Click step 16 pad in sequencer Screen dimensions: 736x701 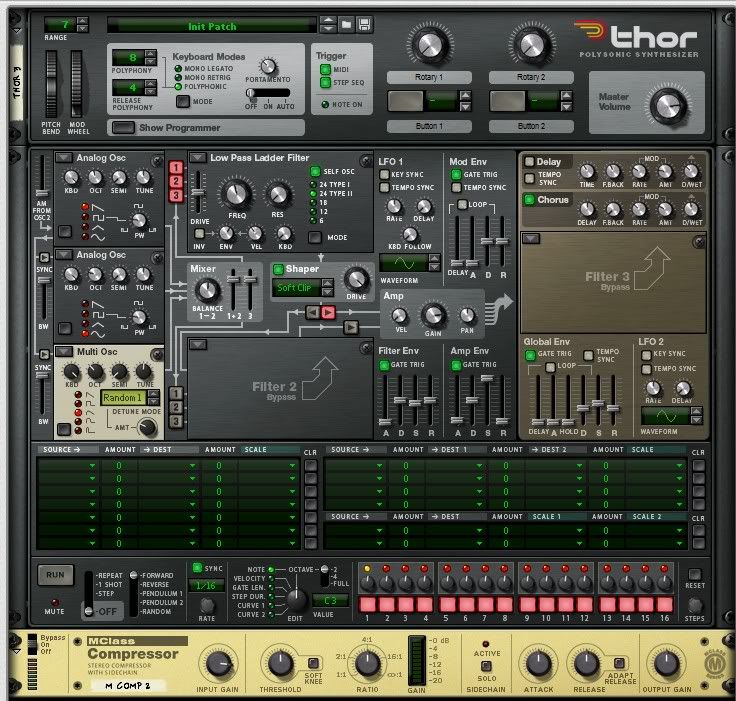pos(665,605)
